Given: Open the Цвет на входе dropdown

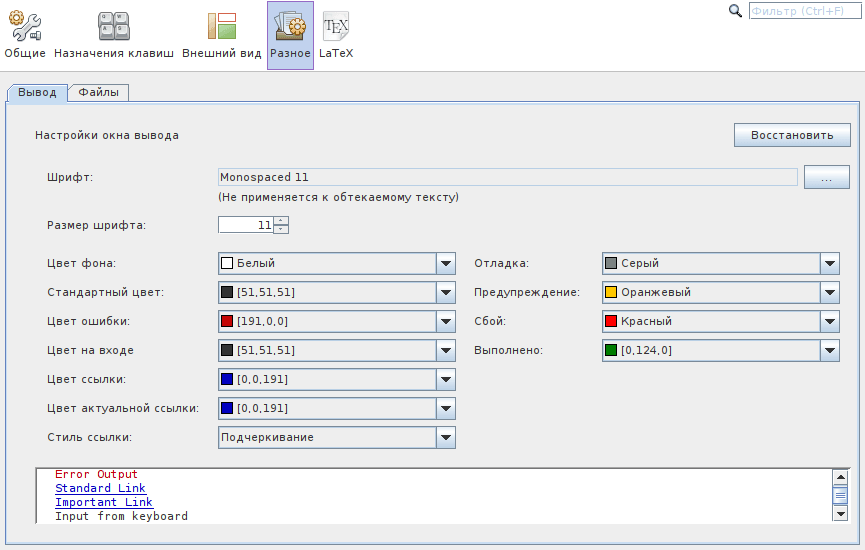Looking at the screenshot, I should [337, 350].
